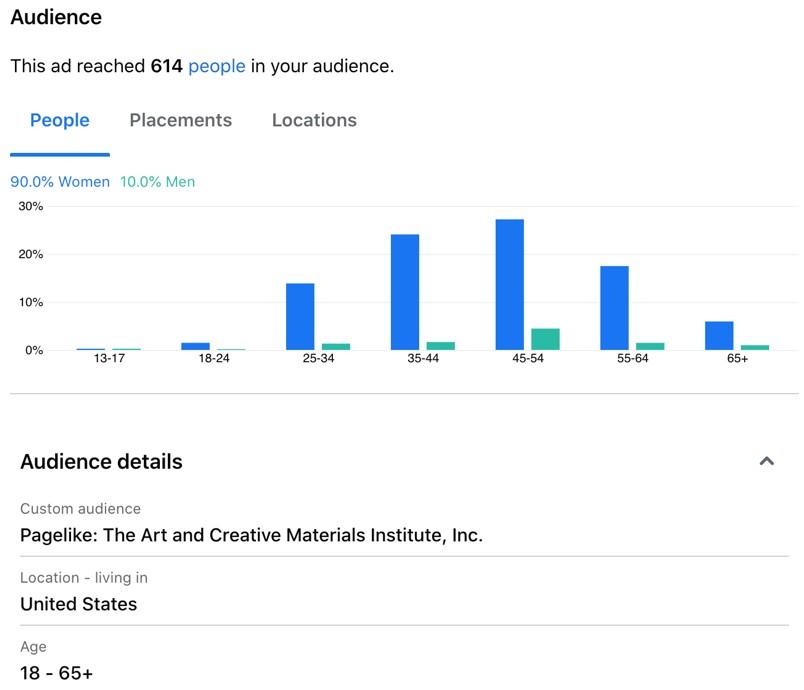Viewport: 804px width, 690px height.
Task: Click the blue 'people' link
Action: (x=217, y=66)
